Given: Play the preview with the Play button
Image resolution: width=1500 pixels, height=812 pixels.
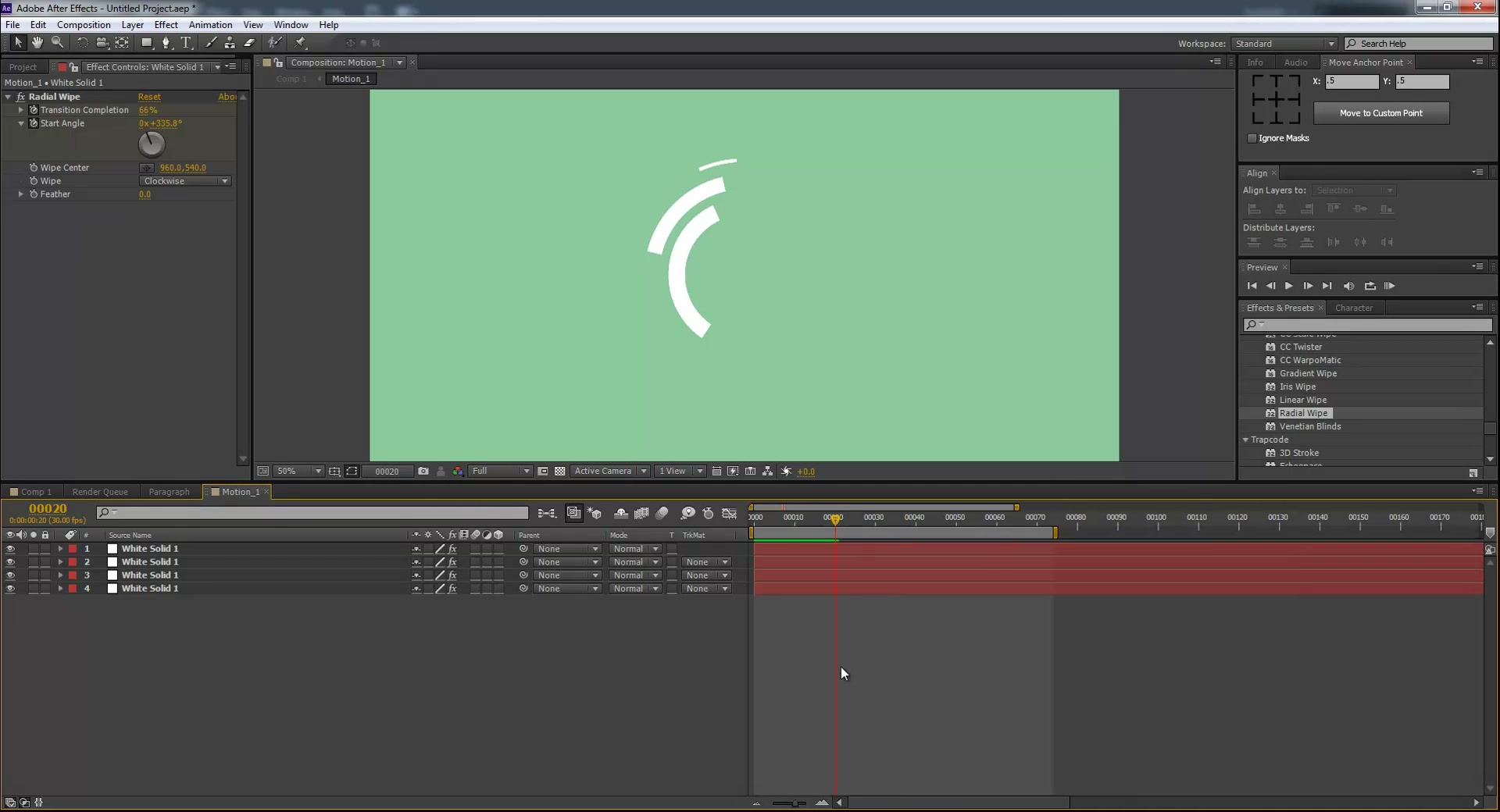Looking at the screenshot, I should point(1289,287).
